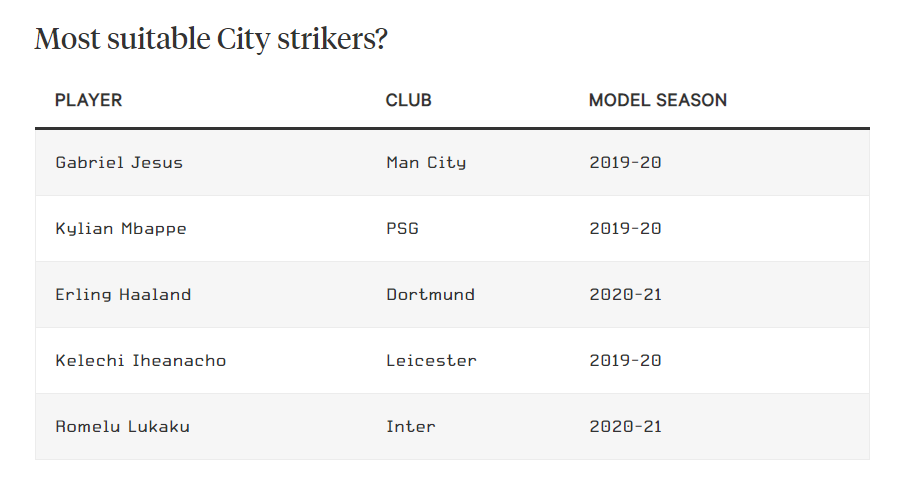The height and width of the screenshot is (494, 900).
Task: Click the 2019-20 season for Gabriel Jesus
Action: coord(625,162)
